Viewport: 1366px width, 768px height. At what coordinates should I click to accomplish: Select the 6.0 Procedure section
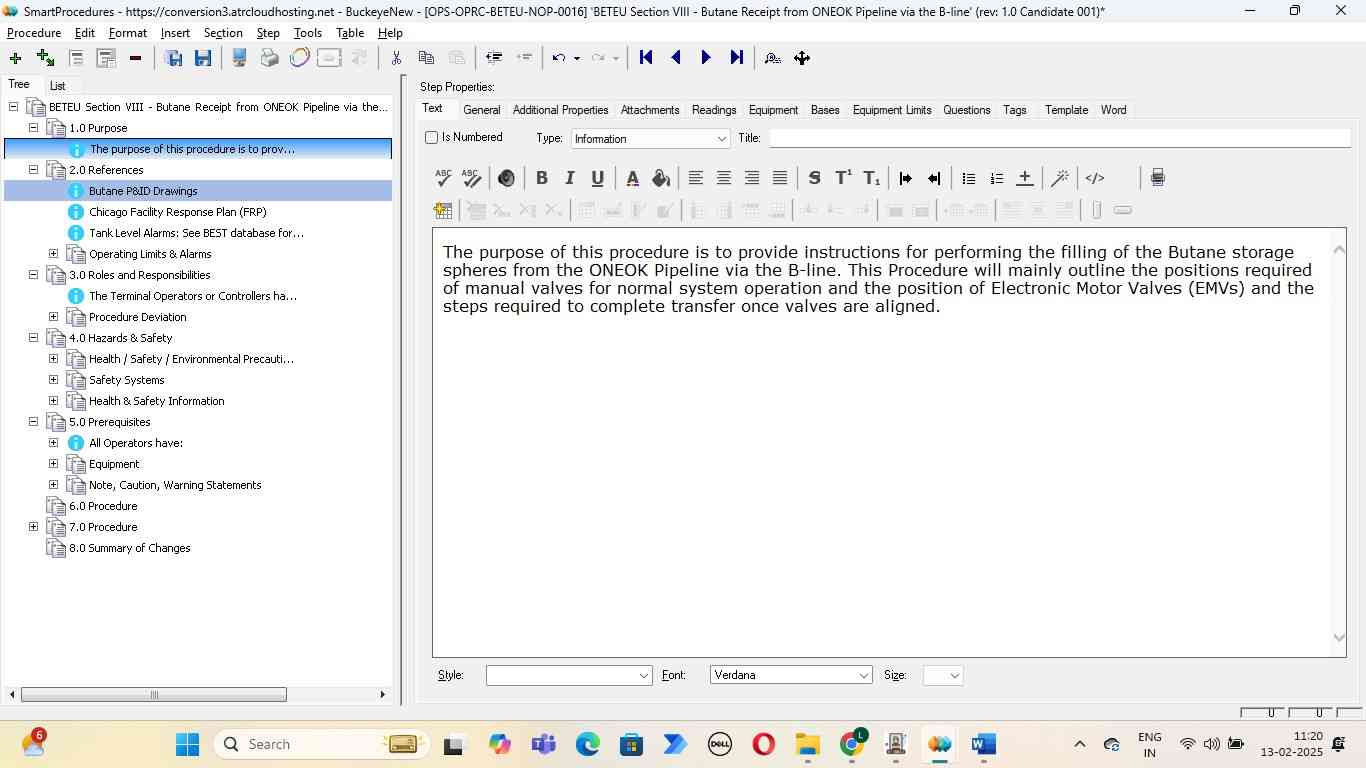coord(103,506)
